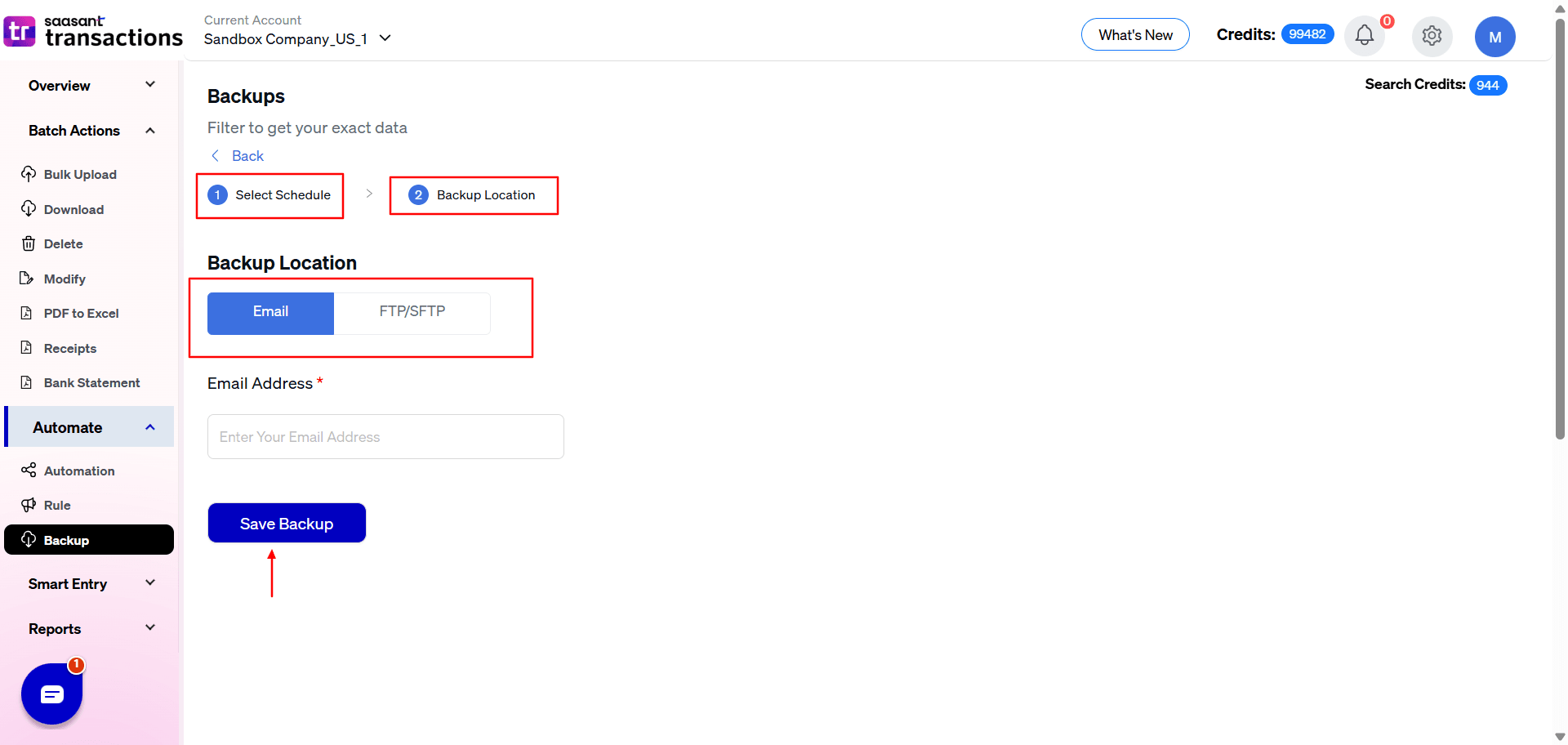The width and height of the screenshot is (1568, 745).
Task: Open the chat support bubble icon
Action: (51, 694)
